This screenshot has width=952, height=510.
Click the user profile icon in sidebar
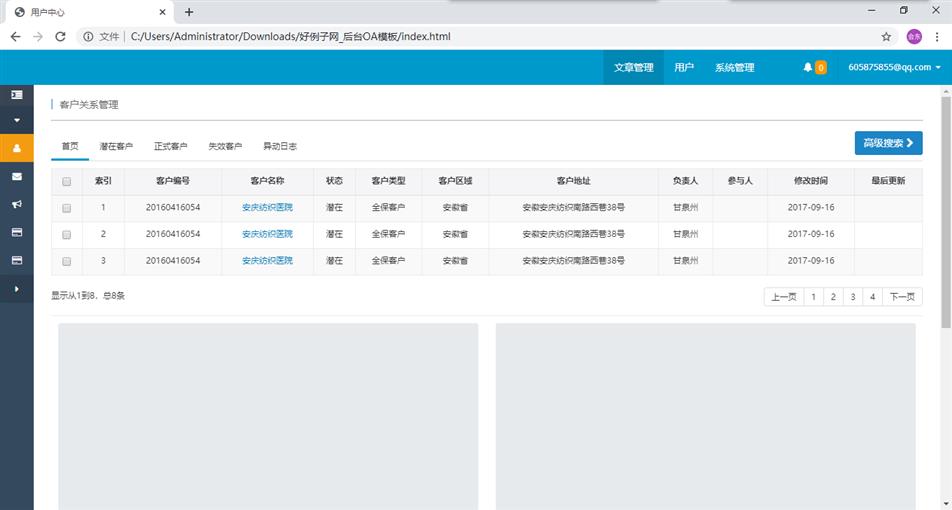pyautogui.click(x=16, y=148)
